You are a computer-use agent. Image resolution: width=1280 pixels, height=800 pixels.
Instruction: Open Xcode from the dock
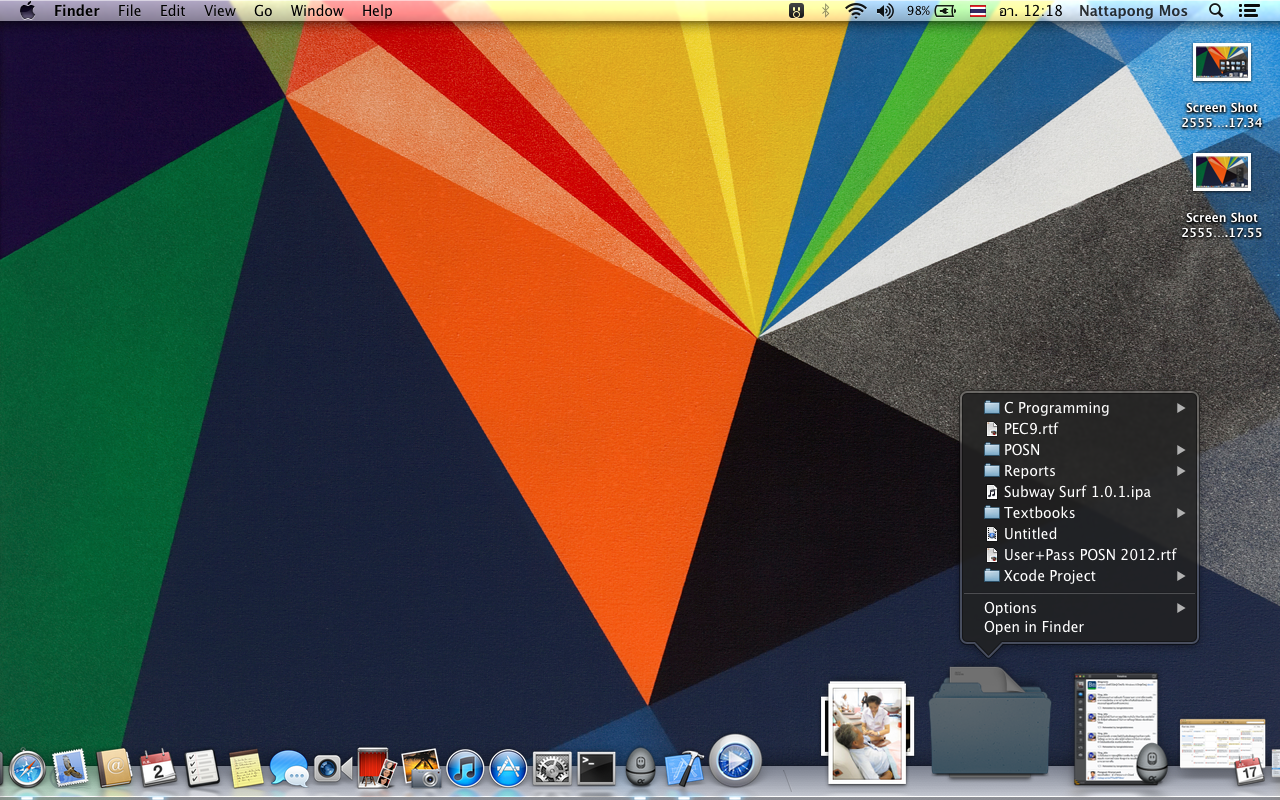[684, 768]
